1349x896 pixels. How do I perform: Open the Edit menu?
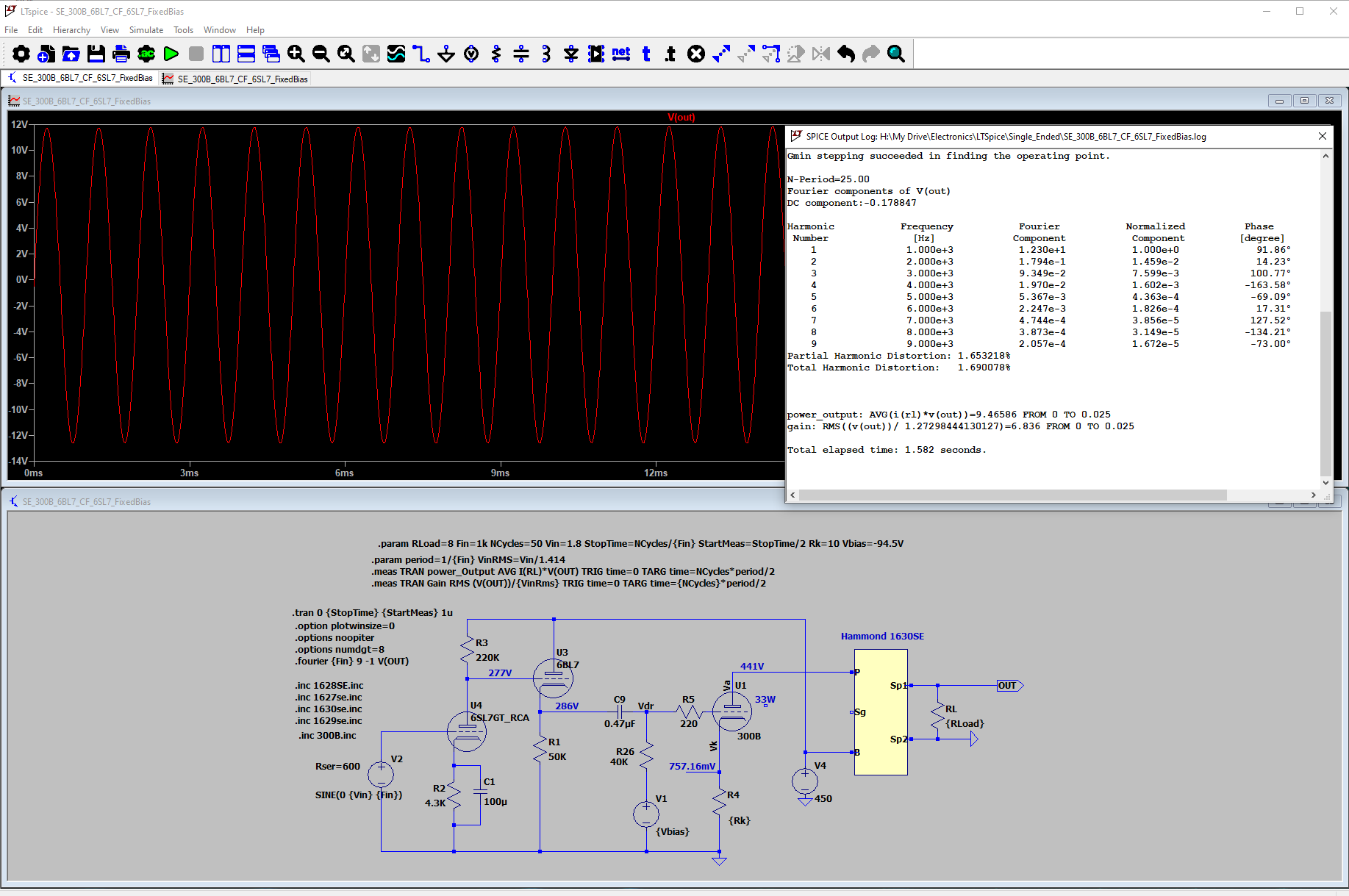(35, 30)
